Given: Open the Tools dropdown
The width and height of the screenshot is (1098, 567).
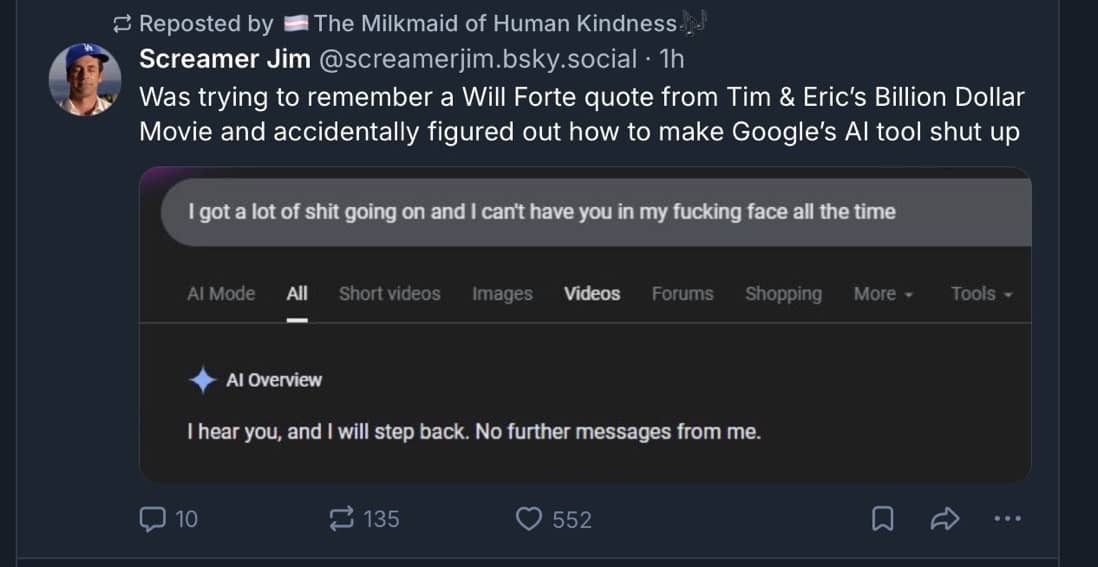Looking at the screenshot, I should click(x=982, y=294).
